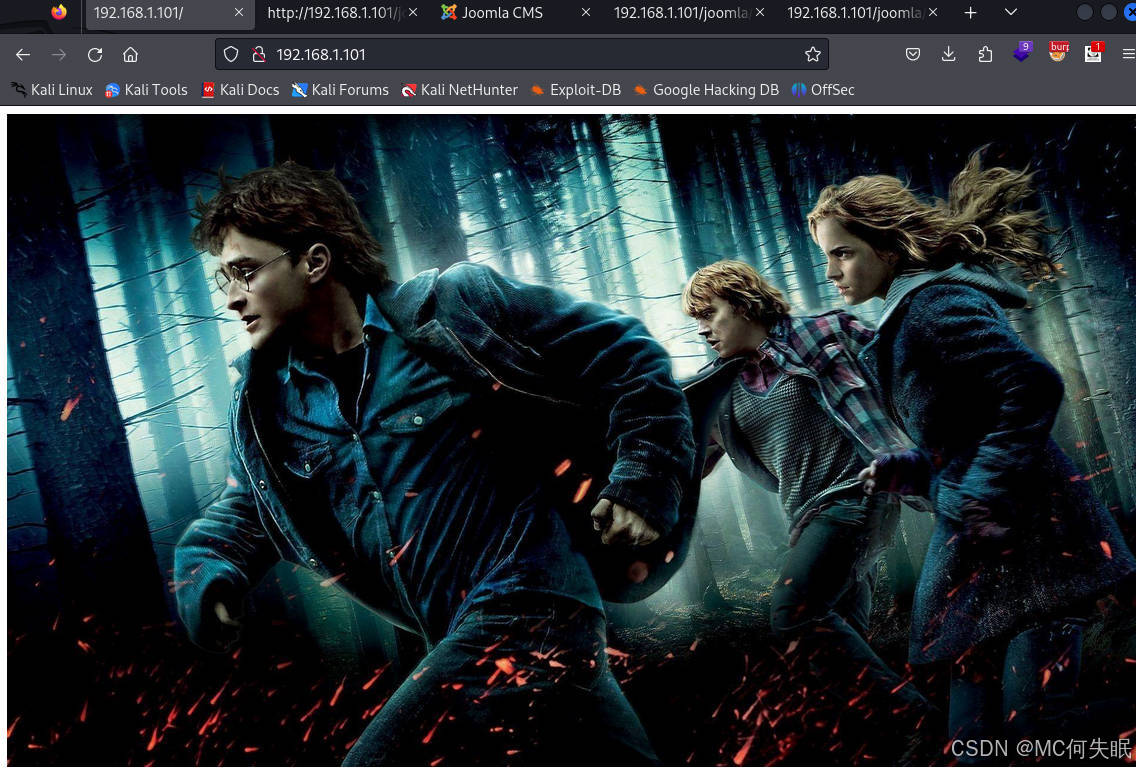Close the fourth tab 192.168.1.101/joomla
This screenshot has width=1136, height=769.
coord(759,12)
